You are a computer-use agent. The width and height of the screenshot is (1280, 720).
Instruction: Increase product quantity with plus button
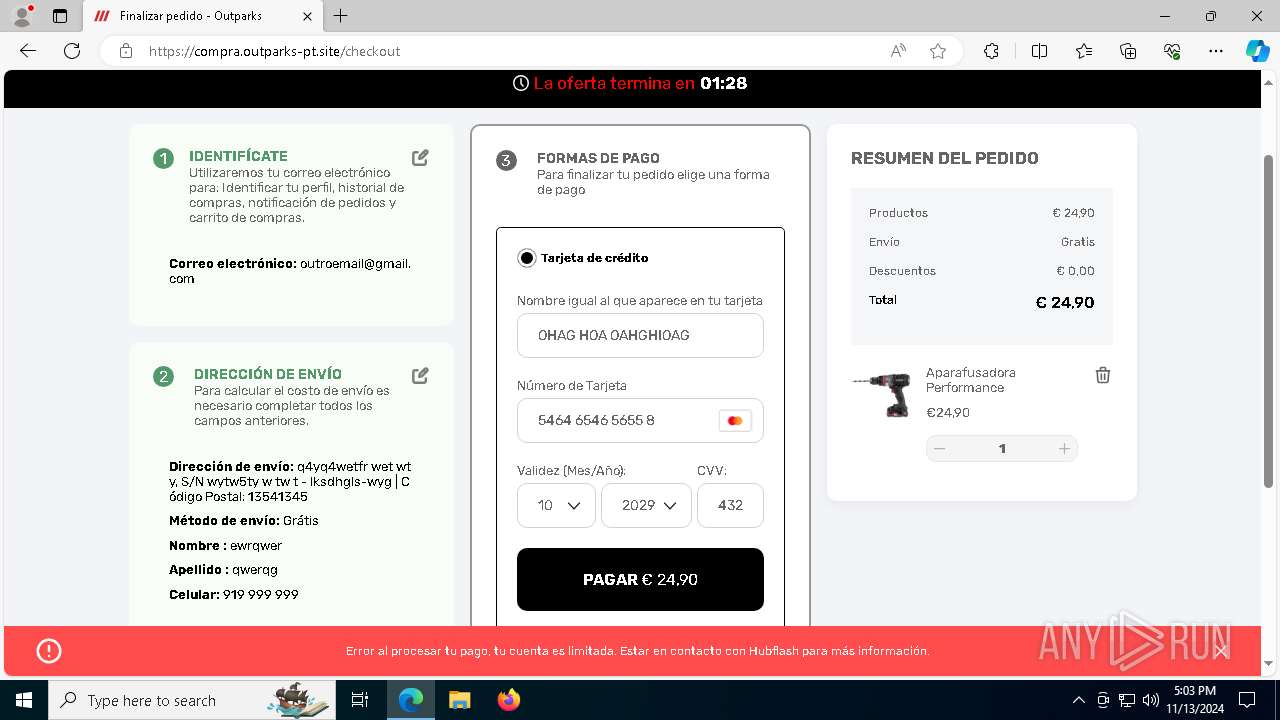coord(1065,449)
